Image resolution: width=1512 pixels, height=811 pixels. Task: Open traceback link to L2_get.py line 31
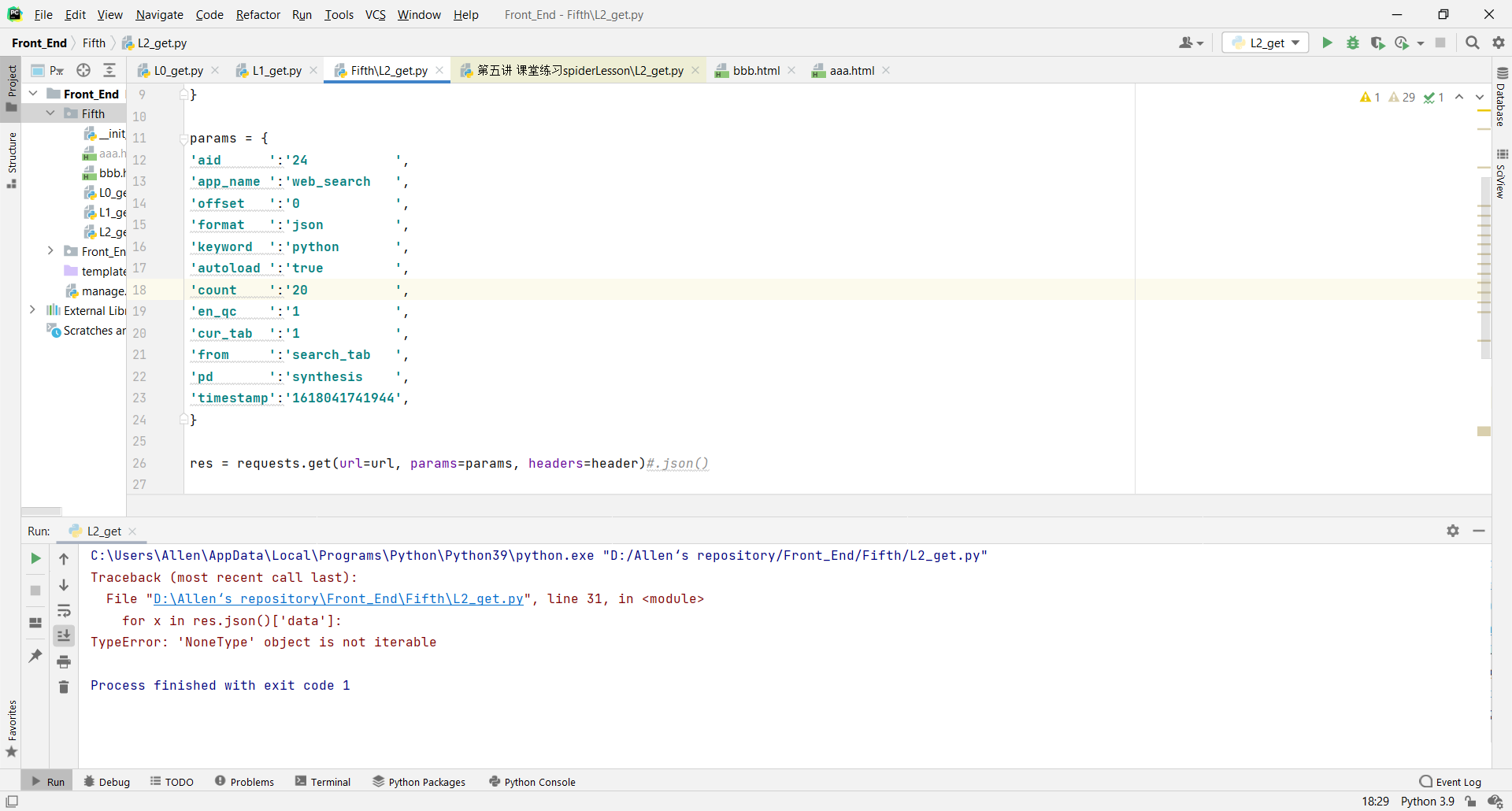coord(338,599)
